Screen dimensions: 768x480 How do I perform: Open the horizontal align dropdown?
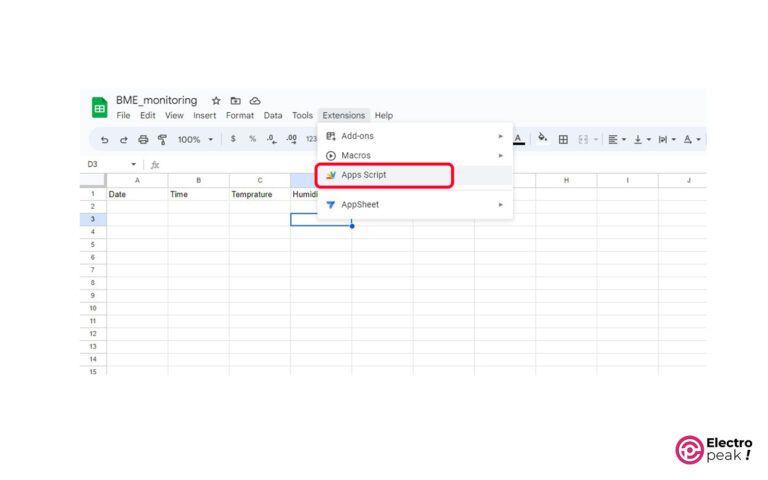(x=617, y=140)
